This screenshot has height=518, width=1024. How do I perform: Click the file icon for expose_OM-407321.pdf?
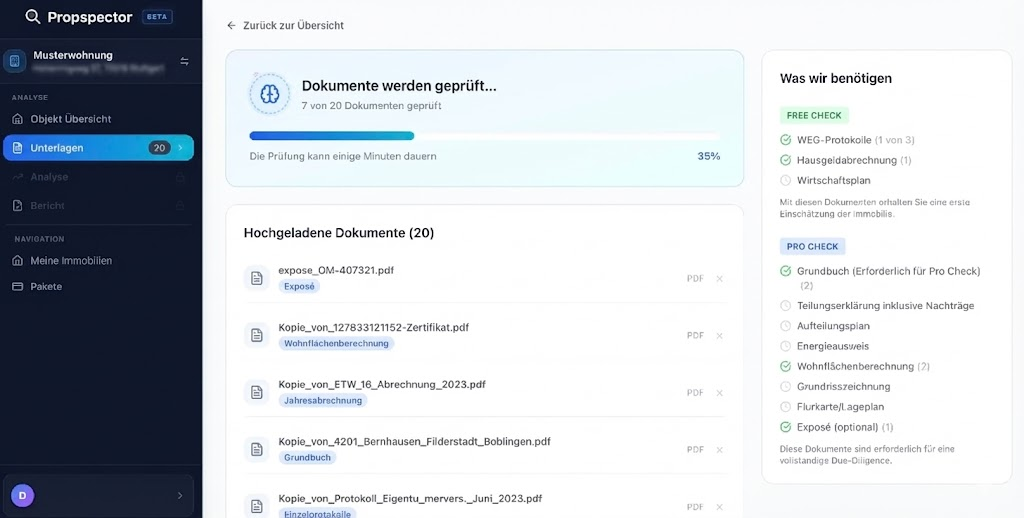click(x=257, y=278)
